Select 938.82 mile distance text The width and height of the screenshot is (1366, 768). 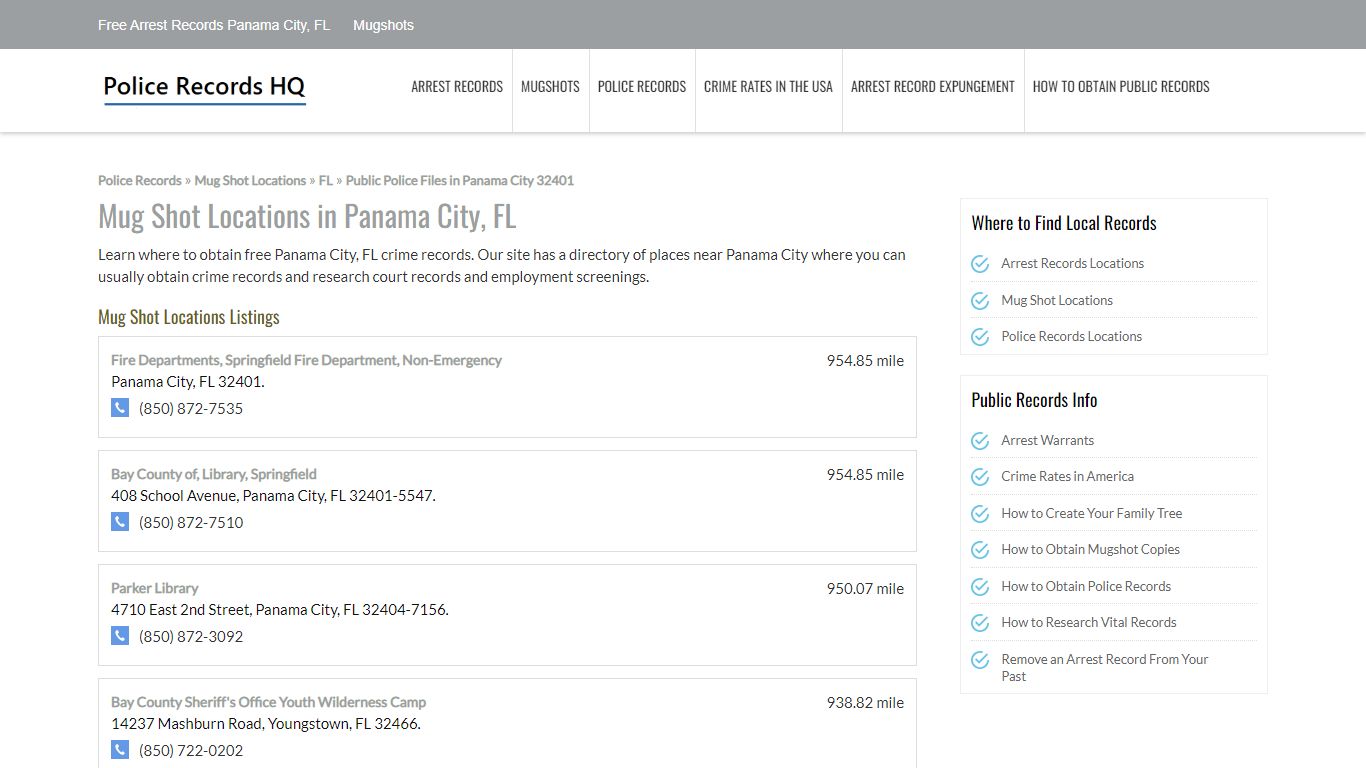pyautogui.click(x=865, y=703)
